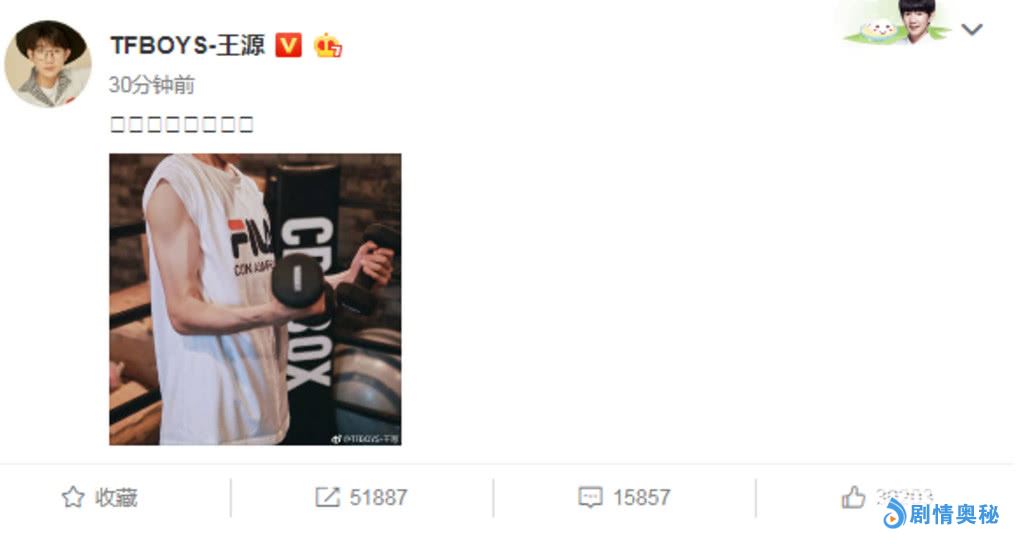Click the crown membership level icon
Image resolution: width=1027 pixels, height=544 pixels.
(327, 45)
